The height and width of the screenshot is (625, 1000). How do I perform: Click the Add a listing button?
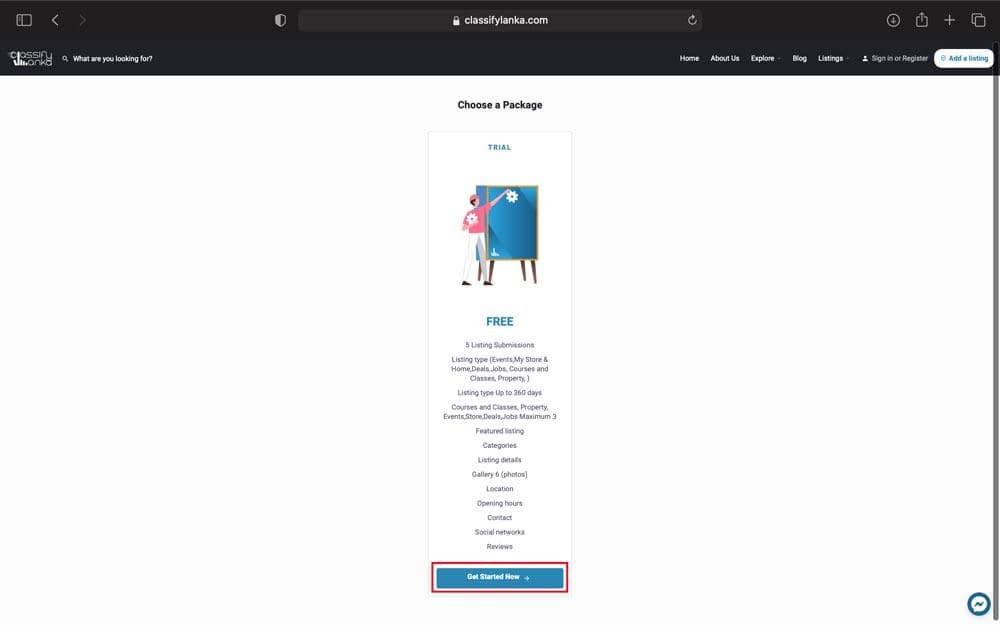coord(964,59)
